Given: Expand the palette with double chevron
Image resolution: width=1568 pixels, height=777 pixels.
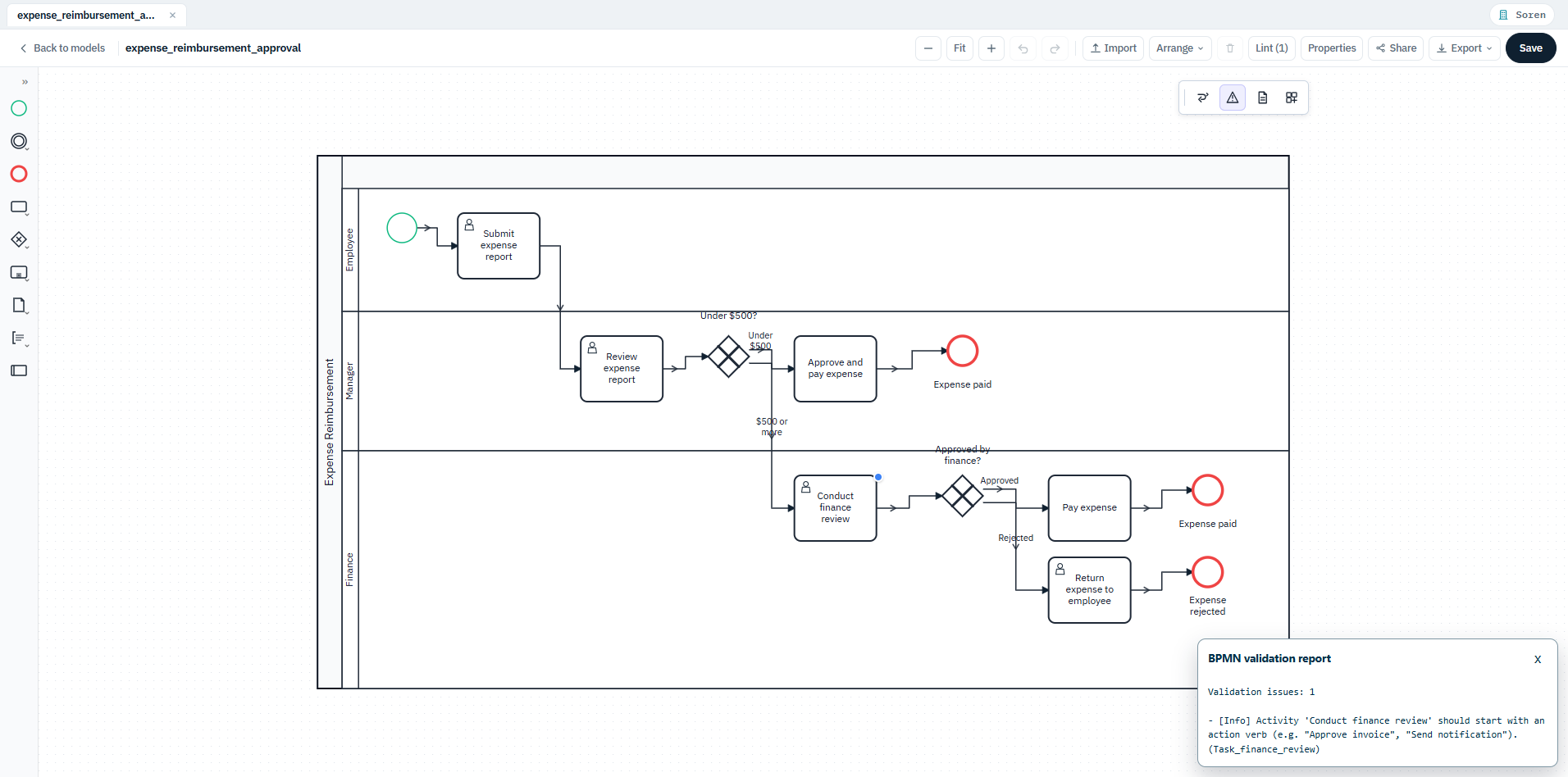Looking at the screenshot, I should point(25,82).
